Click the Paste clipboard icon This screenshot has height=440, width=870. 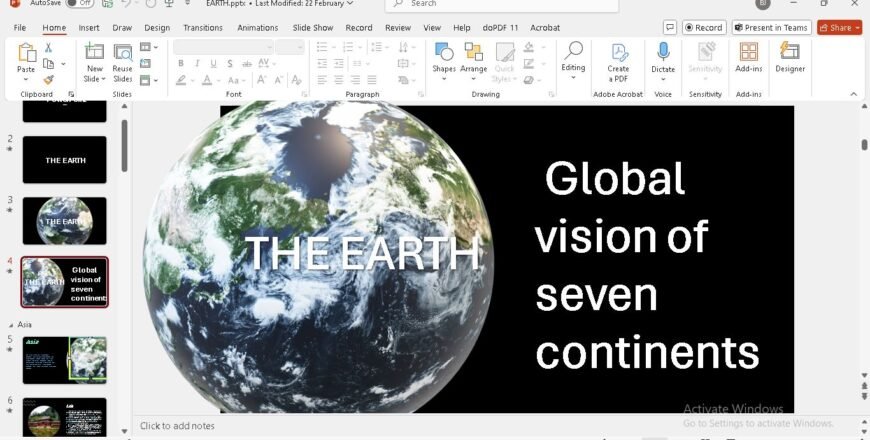click(x=26, y=53)
